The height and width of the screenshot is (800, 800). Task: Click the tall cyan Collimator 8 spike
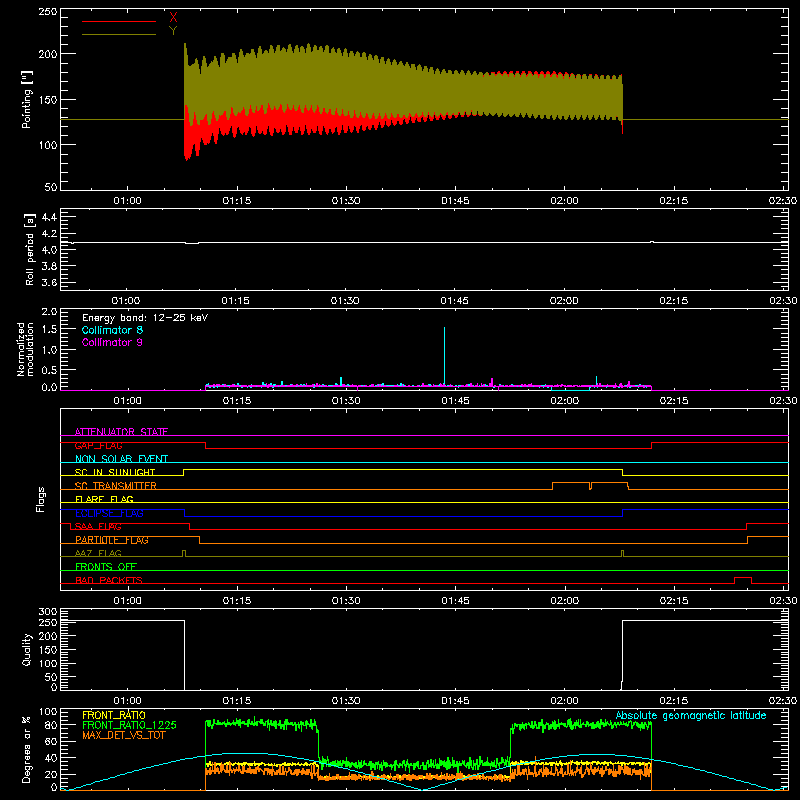(x=444, y=356)
